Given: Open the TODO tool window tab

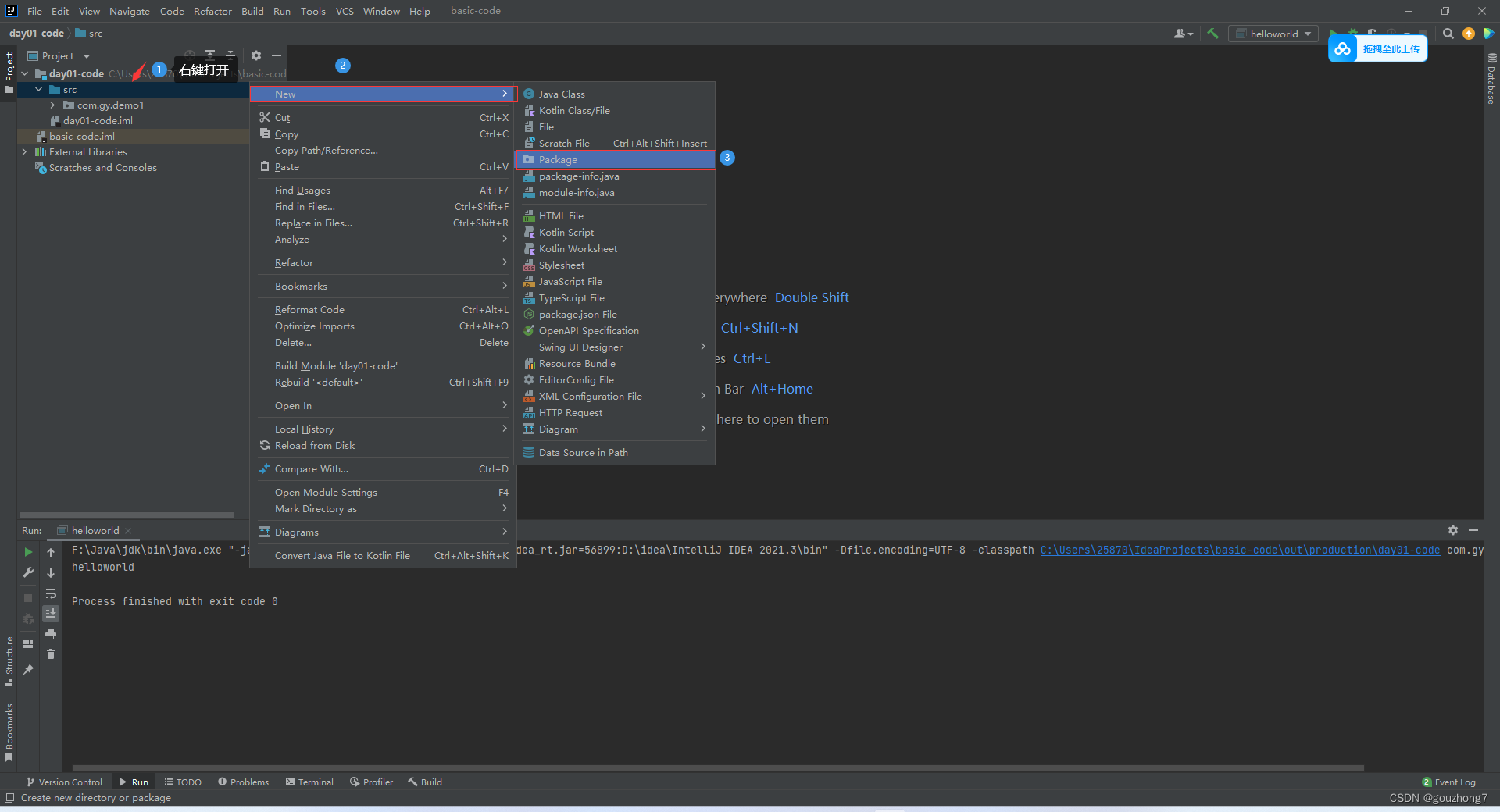Looking at the screenshot, I should click(x=183, y=782).
